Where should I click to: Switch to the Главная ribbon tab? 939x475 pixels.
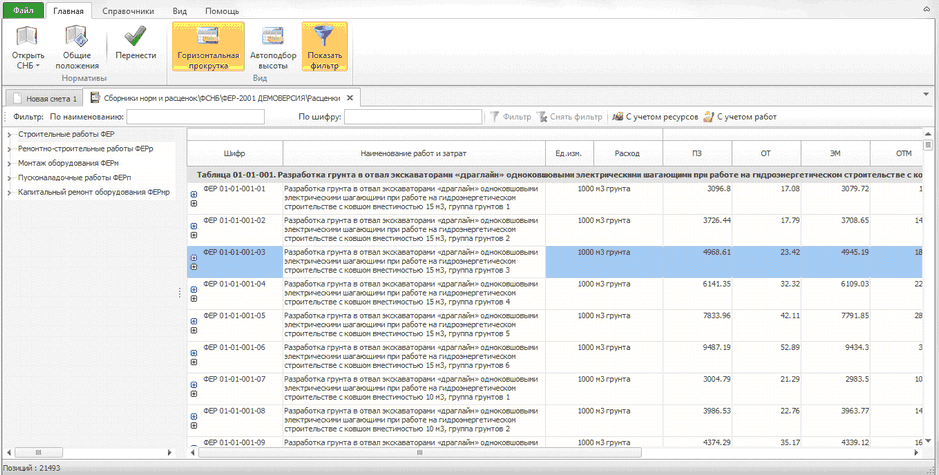[x=68, y=11]
